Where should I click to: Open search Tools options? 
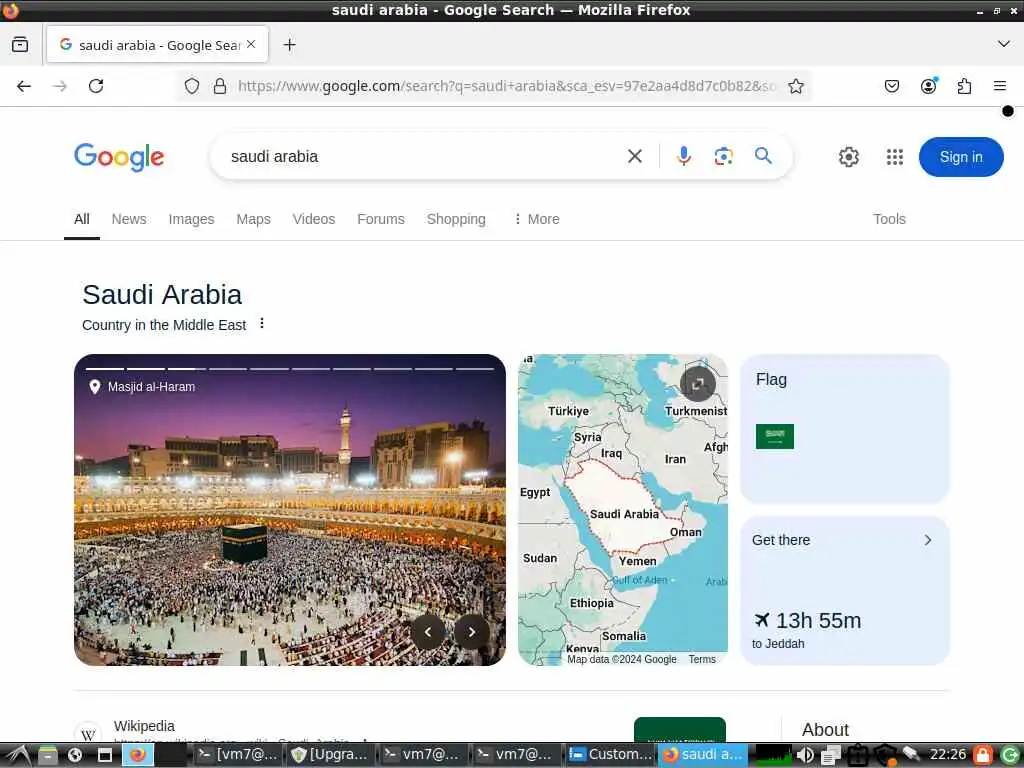[889, 219]
